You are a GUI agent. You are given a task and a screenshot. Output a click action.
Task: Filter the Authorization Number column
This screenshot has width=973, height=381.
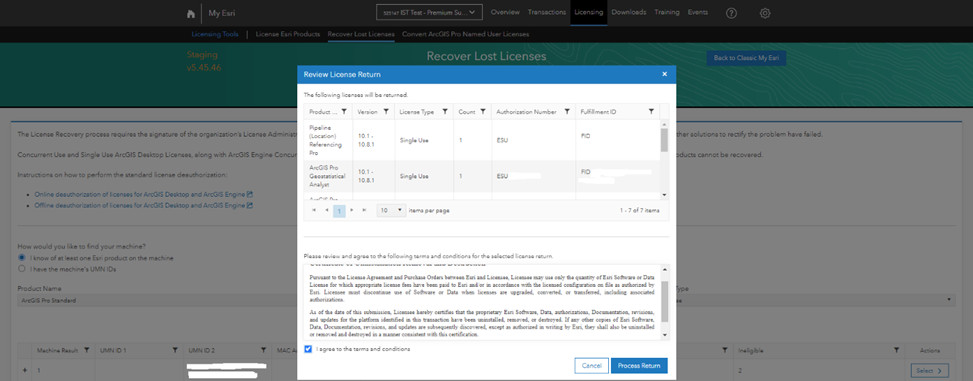tap(567, 112)
